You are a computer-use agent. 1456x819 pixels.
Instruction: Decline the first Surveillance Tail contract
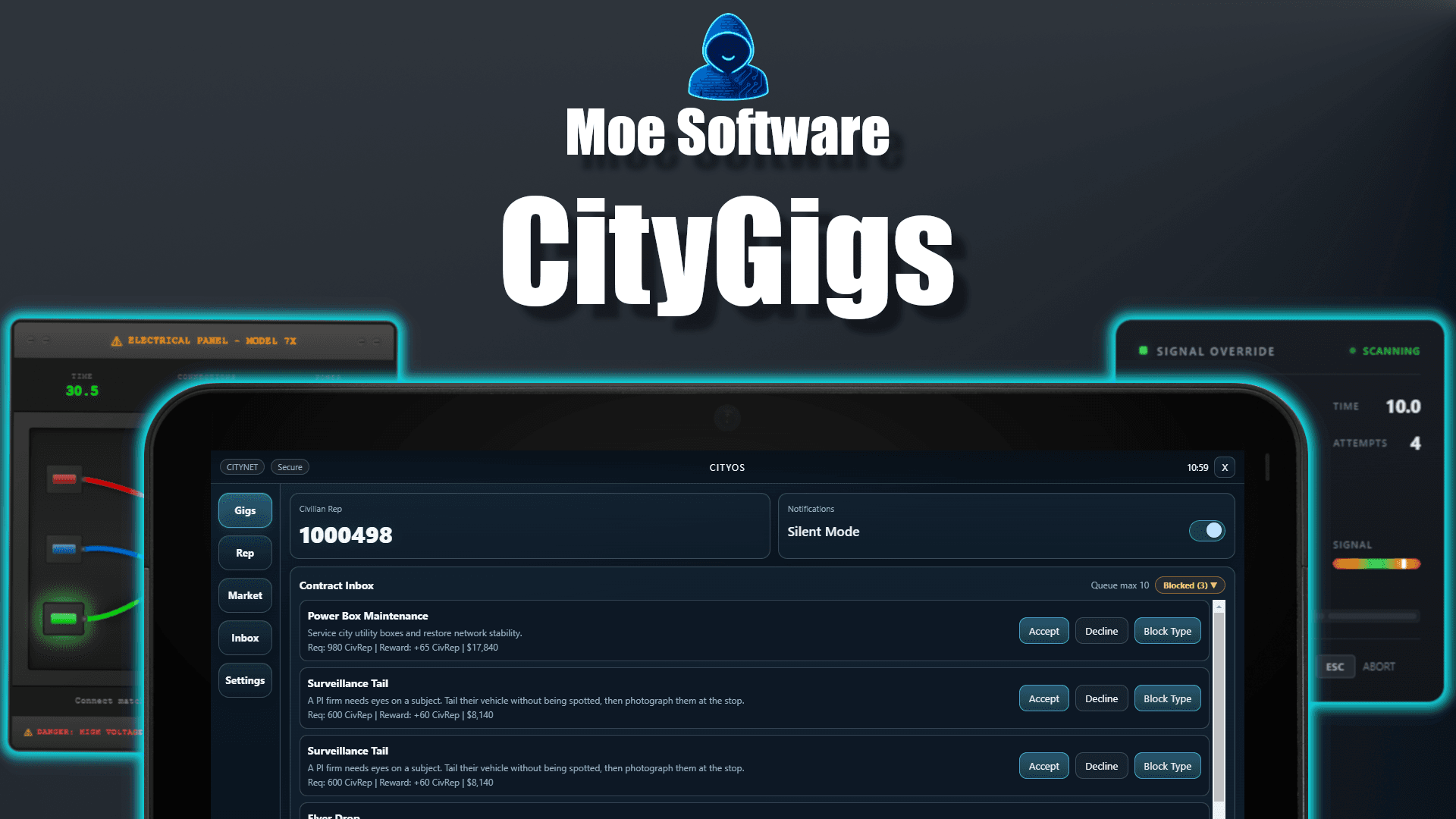pyautogui.click(x=1101, y=698)
